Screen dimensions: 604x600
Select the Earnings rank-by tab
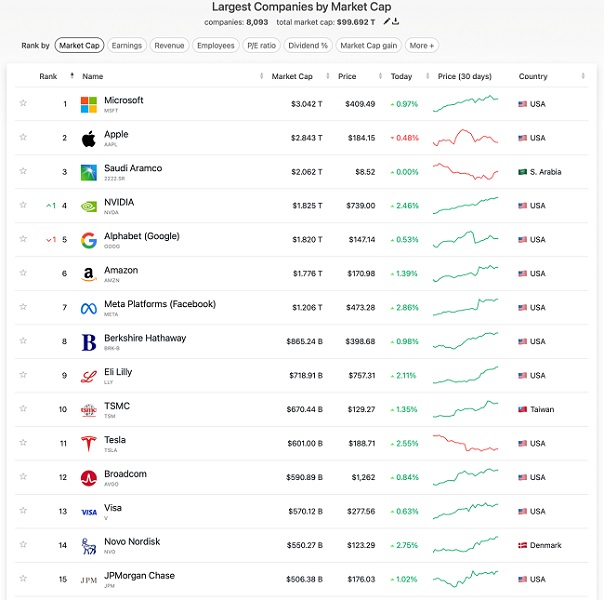(126, 45)
